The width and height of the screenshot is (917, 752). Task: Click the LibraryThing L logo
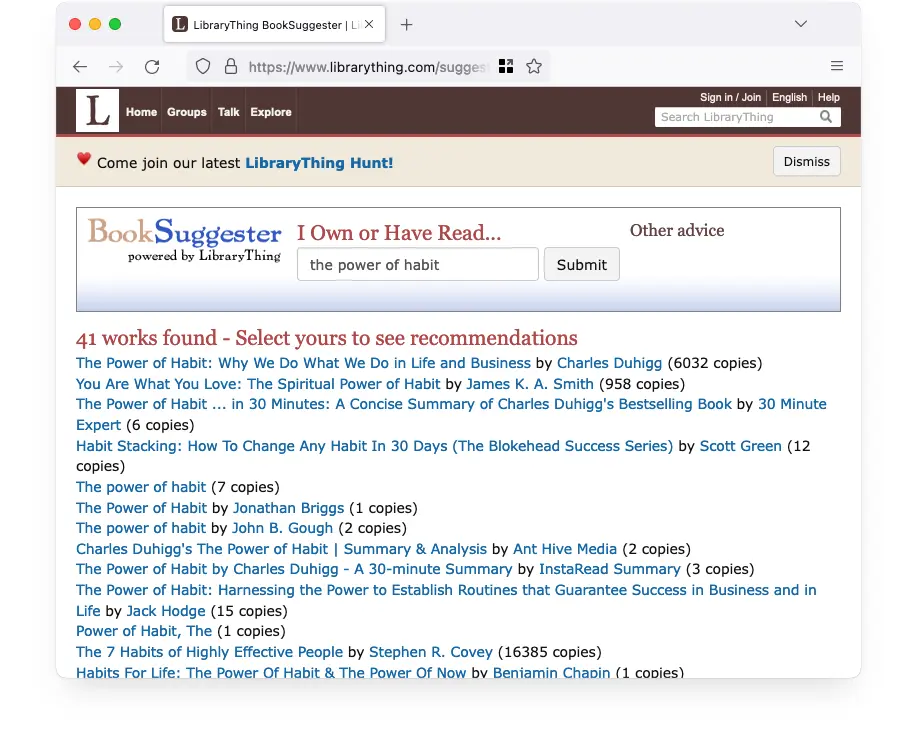97,111
